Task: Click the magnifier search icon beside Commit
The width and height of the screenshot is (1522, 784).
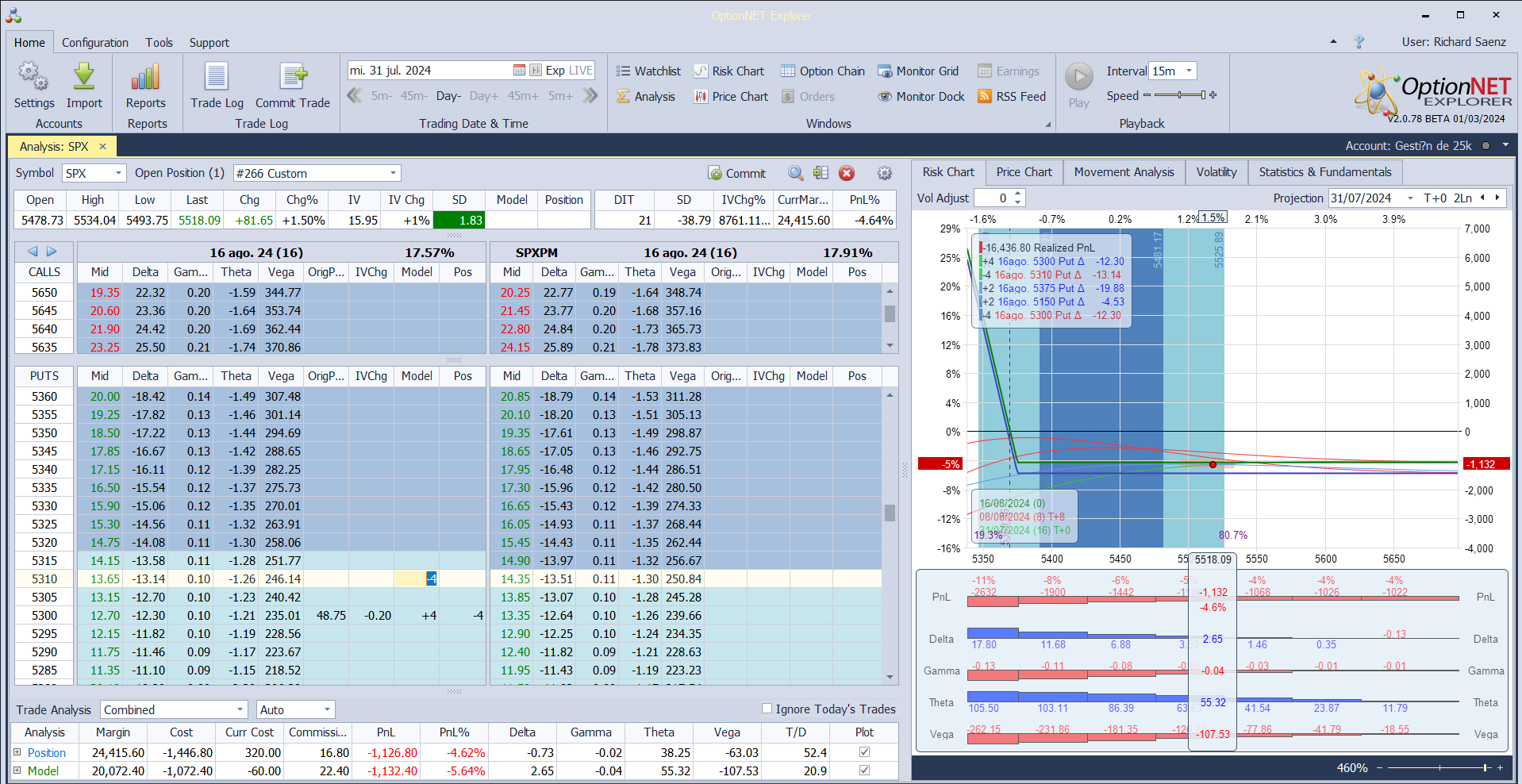Action: point(795,173)
